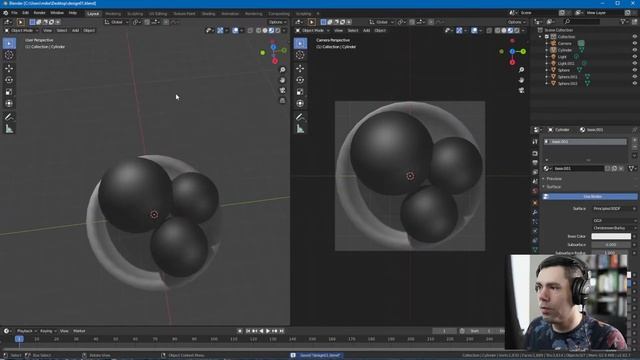This screenshot has height=360, width=640.
Task: Hide Sphere.001 object via eye icon
Action: point(635,77)
